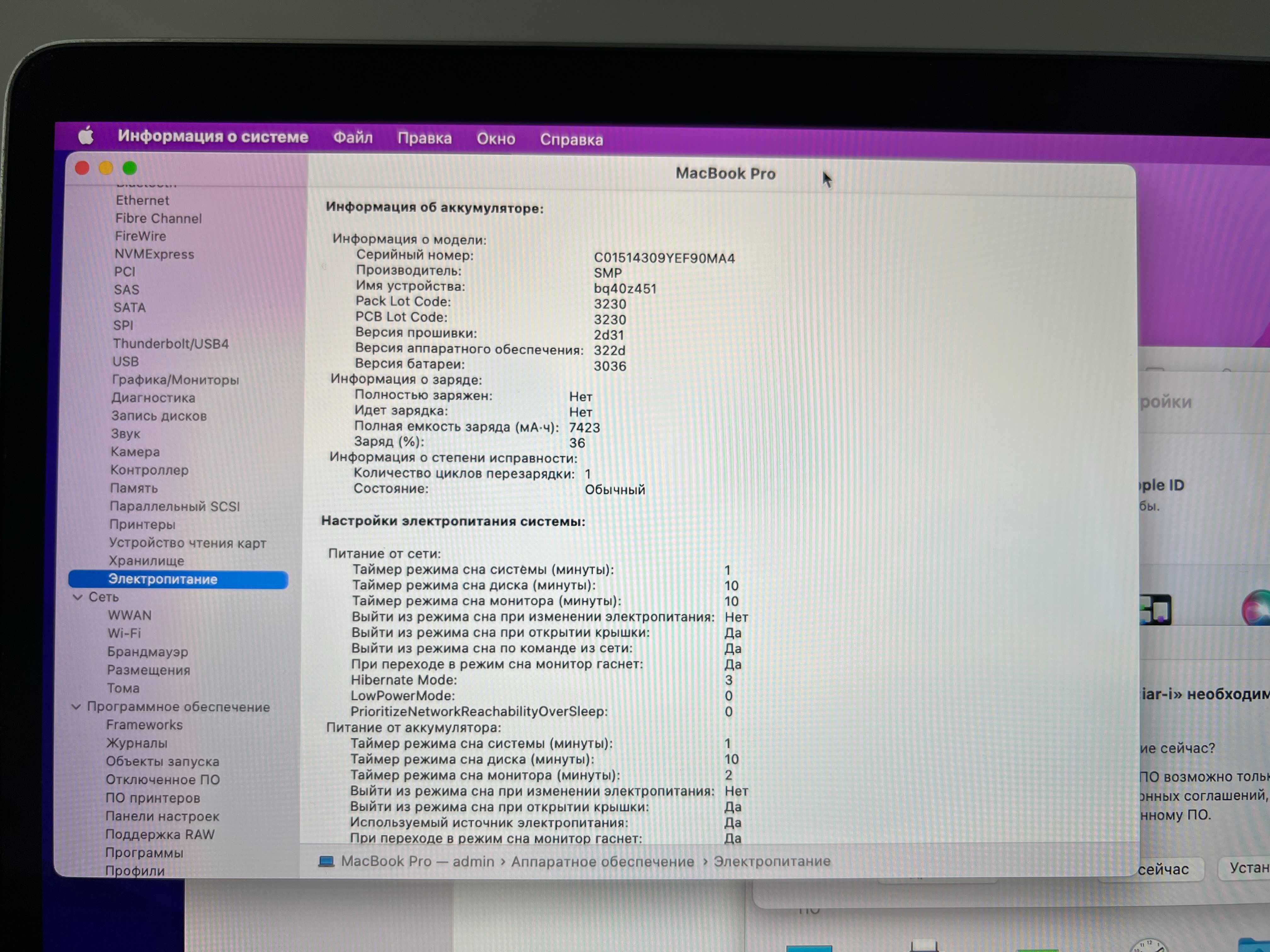Image resolution: width=1270 pixels, height=952 pixels.
Task: Click the laptop icon in path bar
Action: coord(326,862)
